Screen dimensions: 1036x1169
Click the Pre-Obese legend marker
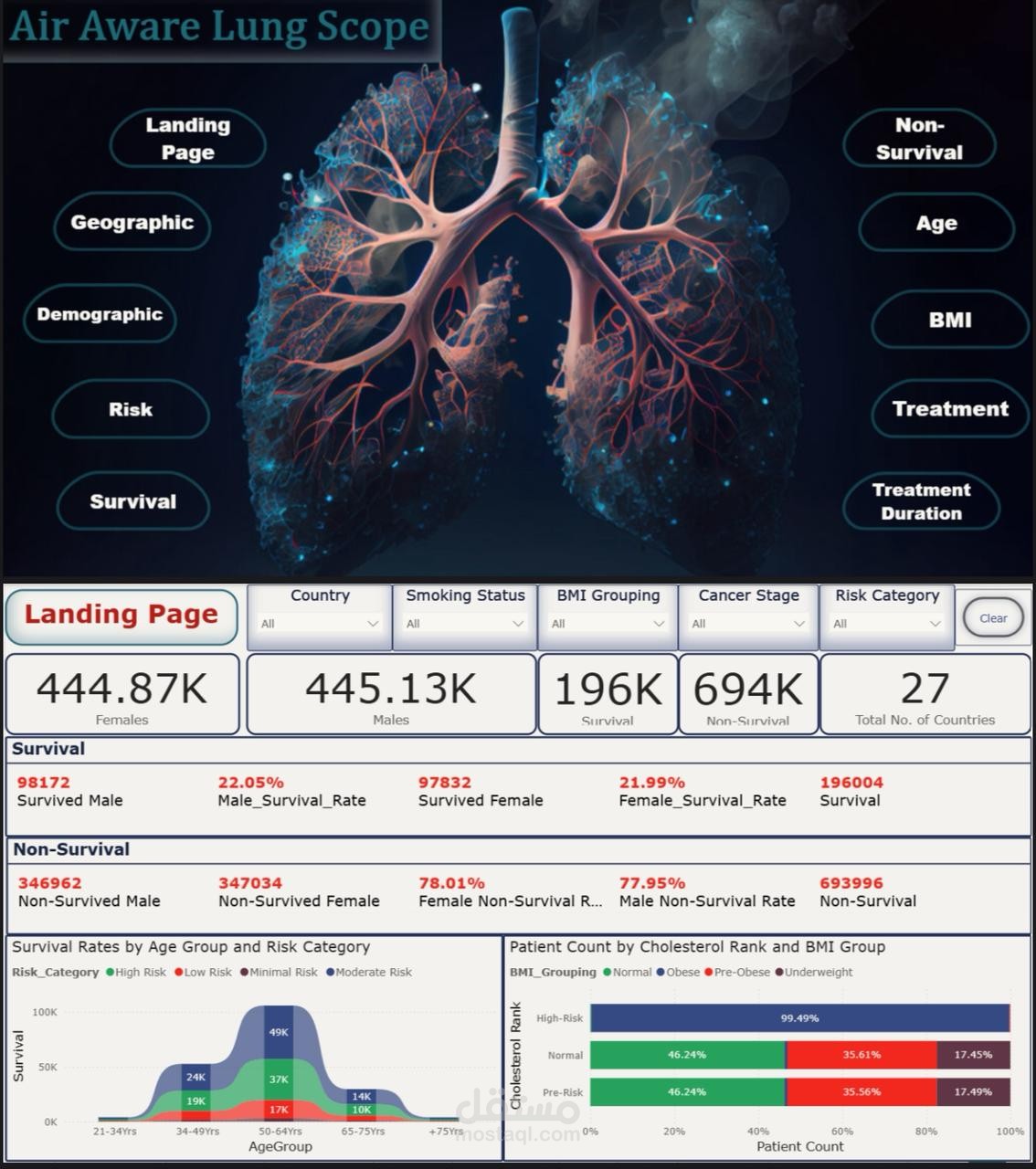(x=709, y=973)
